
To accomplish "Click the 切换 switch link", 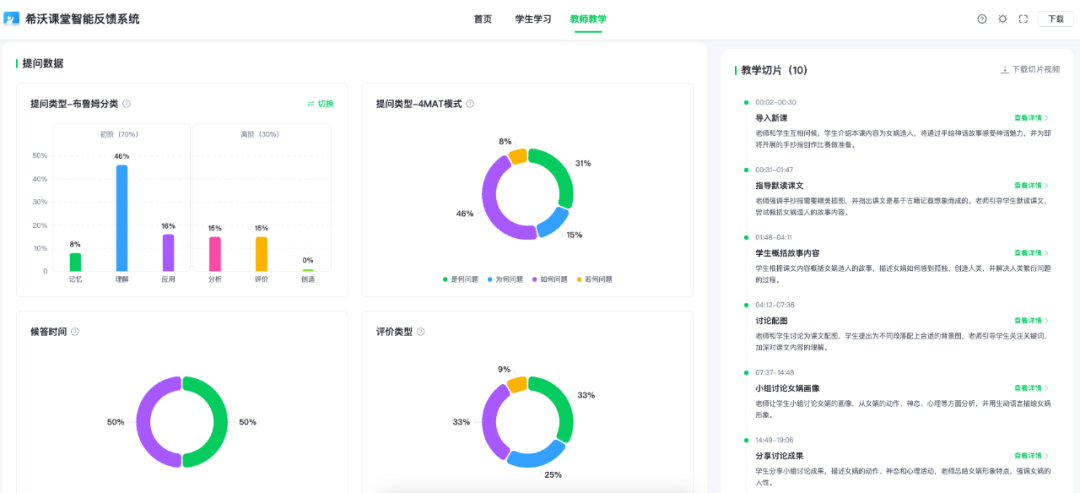I will pyautogui.click(x=321, y=104).
